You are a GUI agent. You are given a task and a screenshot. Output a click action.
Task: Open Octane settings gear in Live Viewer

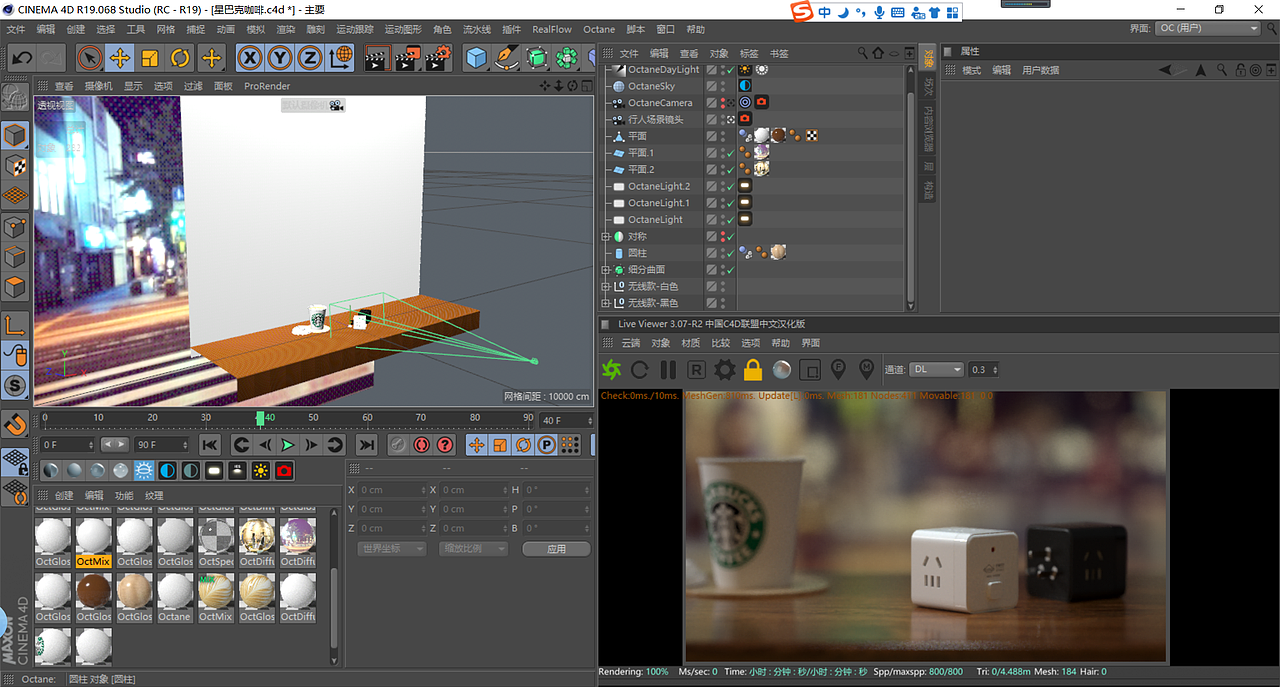(725, 370)
